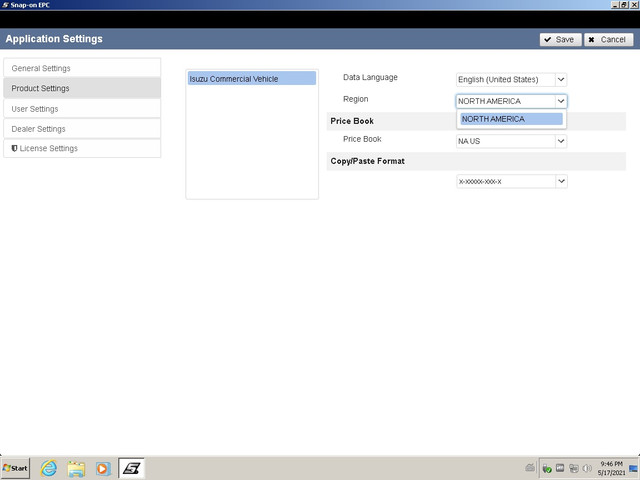Click the volume speaker tray icon
This screenshot has width=640, height=480.
click(x=587, y=468)
